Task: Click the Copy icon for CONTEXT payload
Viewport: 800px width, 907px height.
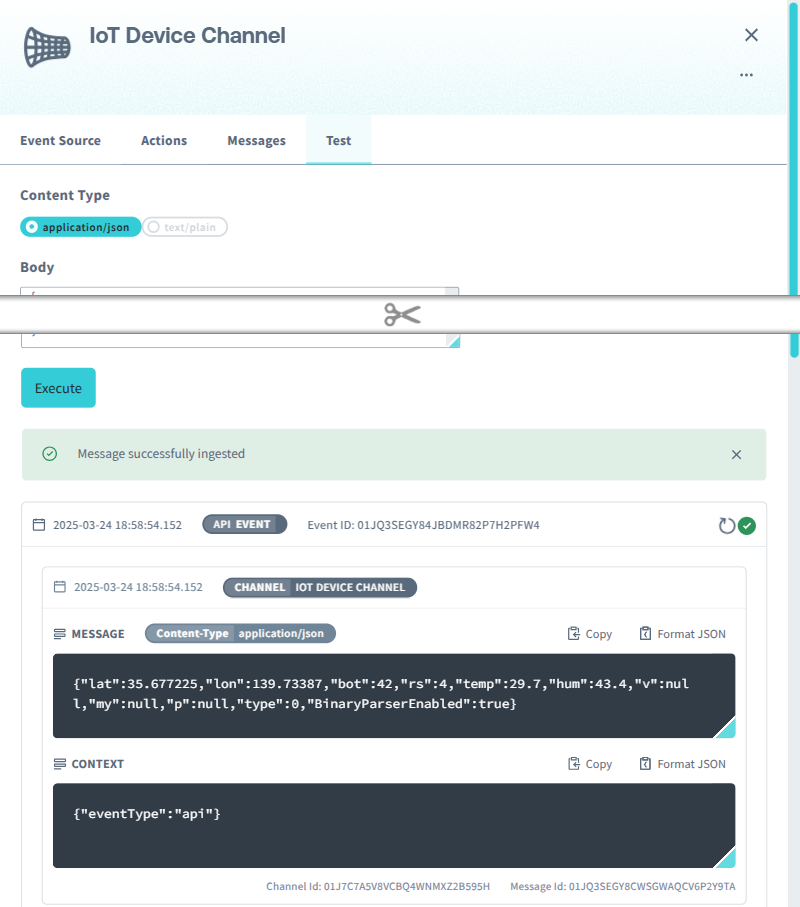Action: (x=590, y=763)
